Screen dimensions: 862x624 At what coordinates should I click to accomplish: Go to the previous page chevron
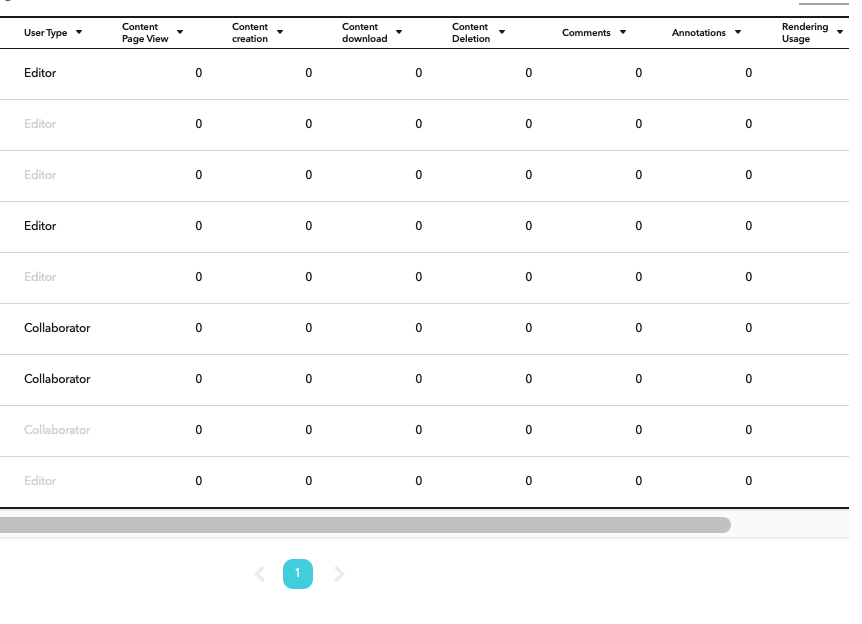coord(260,574)
